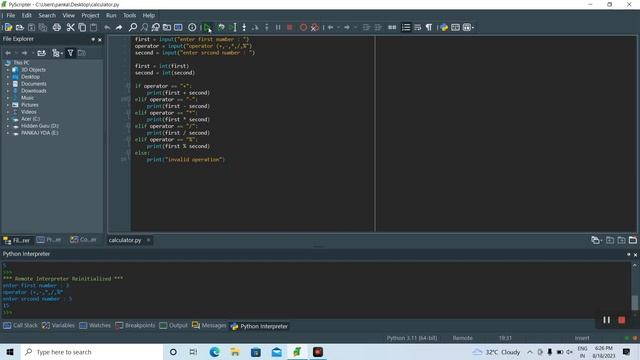
Task: Click the Replace toolbar icon
Action: (x=156, y=27)
